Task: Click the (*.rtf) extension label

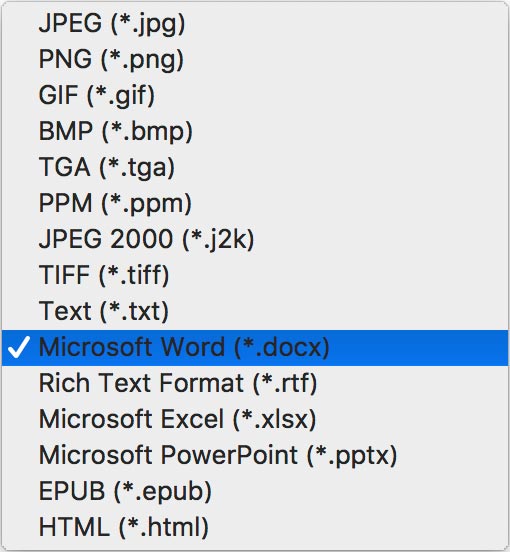Action: click(285, 384)
